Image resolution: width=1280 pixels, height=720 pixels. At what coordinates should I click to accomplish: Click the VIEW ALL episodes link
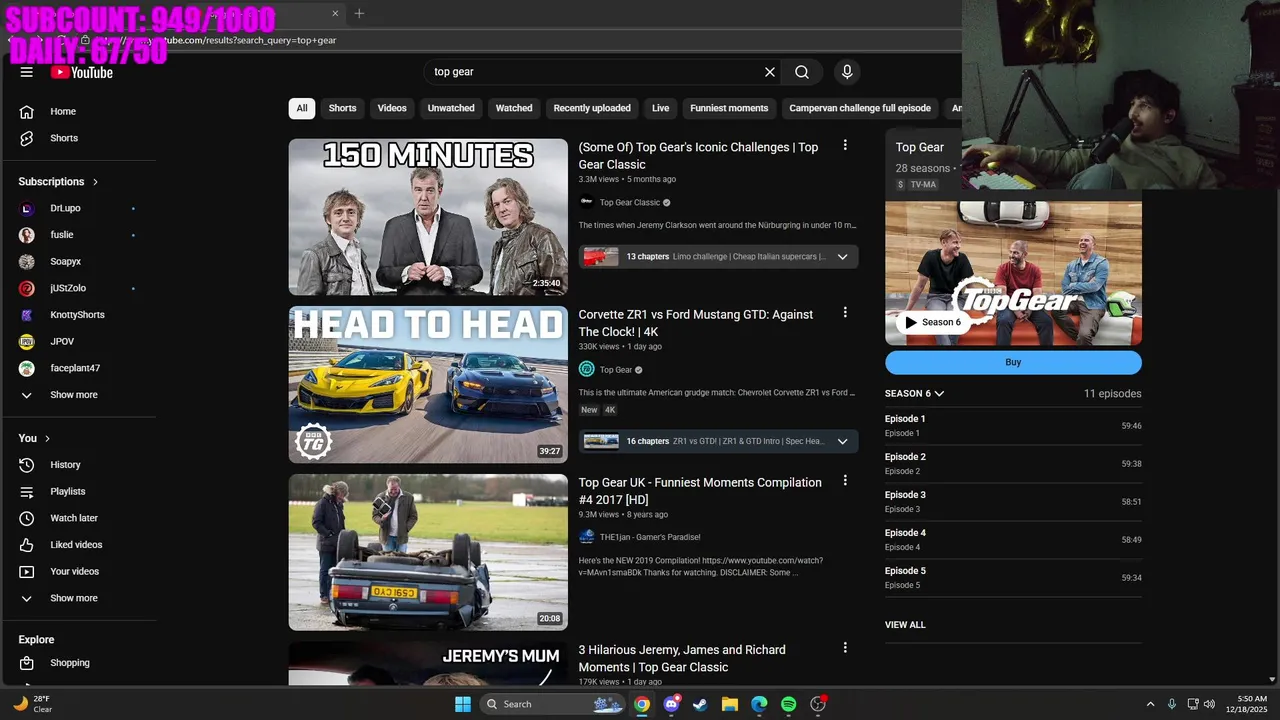pyautogui.click(x=905, y=625)
